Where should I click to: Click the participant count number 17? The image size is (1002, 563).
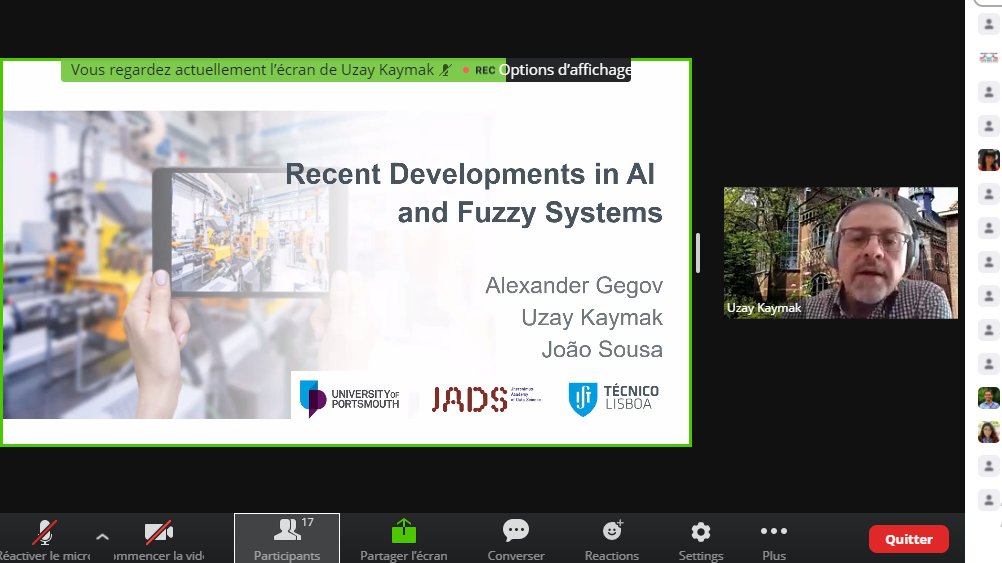pyautogui.click(x=307, y=522)
